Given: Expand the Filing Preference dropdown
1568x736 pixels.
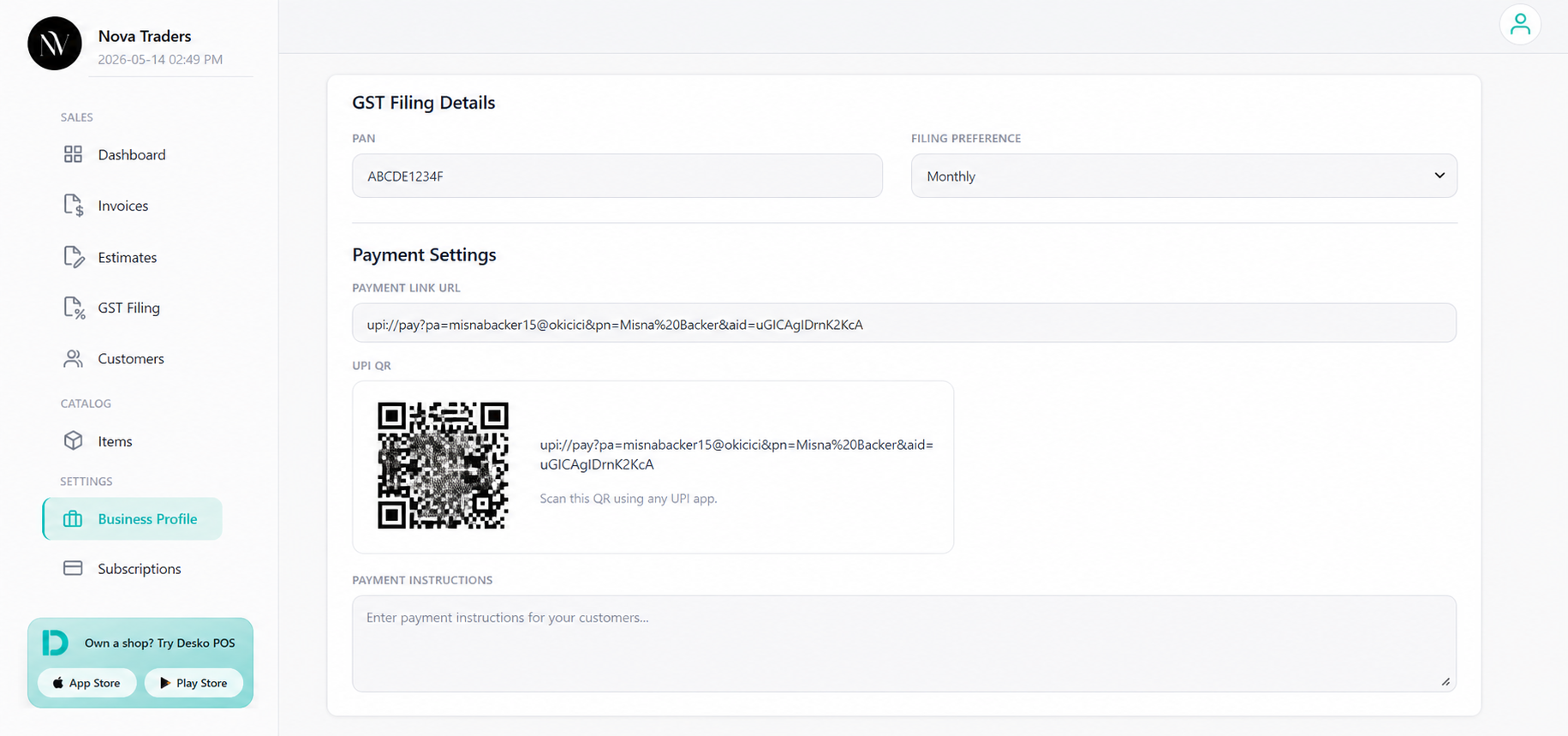Looking at the screenshot, I should pos(1183,176).
